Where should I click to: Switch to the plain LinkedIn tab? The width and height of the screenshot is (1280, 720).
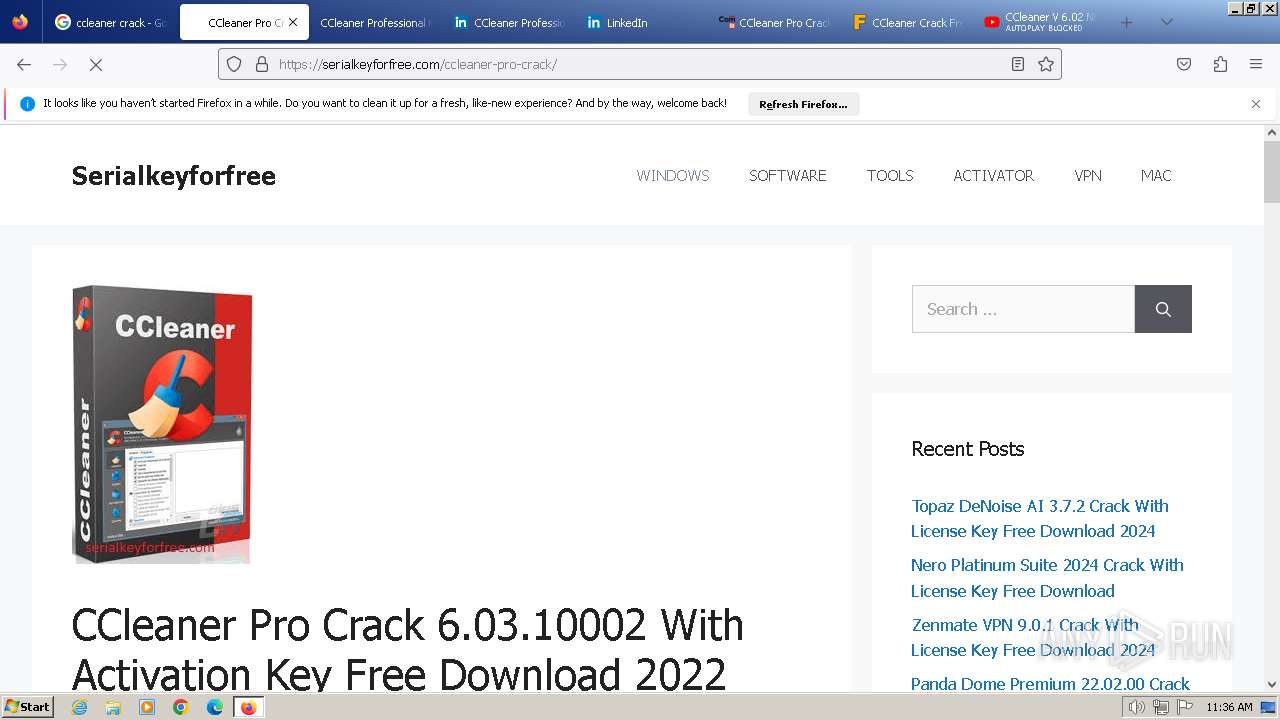tap(642, 22)
